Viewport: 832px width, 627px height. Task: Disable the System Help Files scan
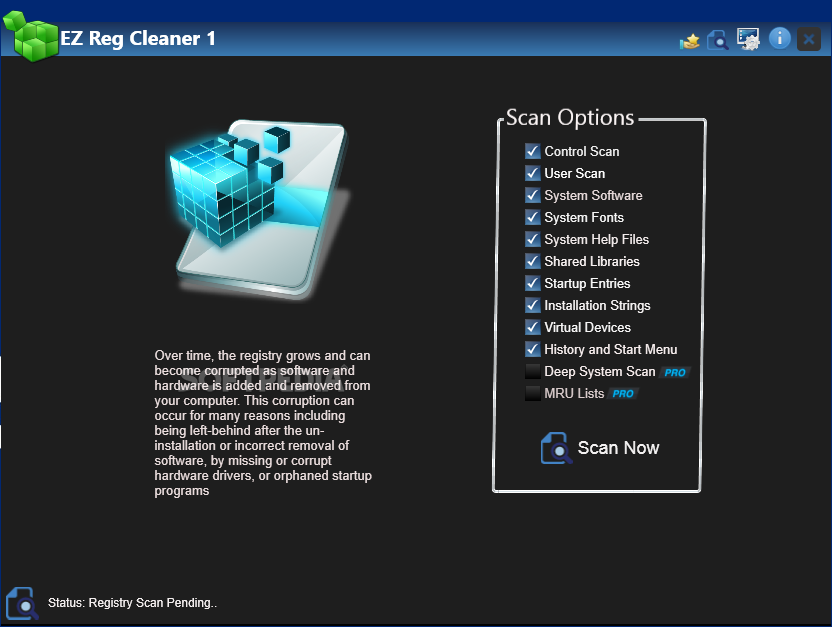coord(533,239)
